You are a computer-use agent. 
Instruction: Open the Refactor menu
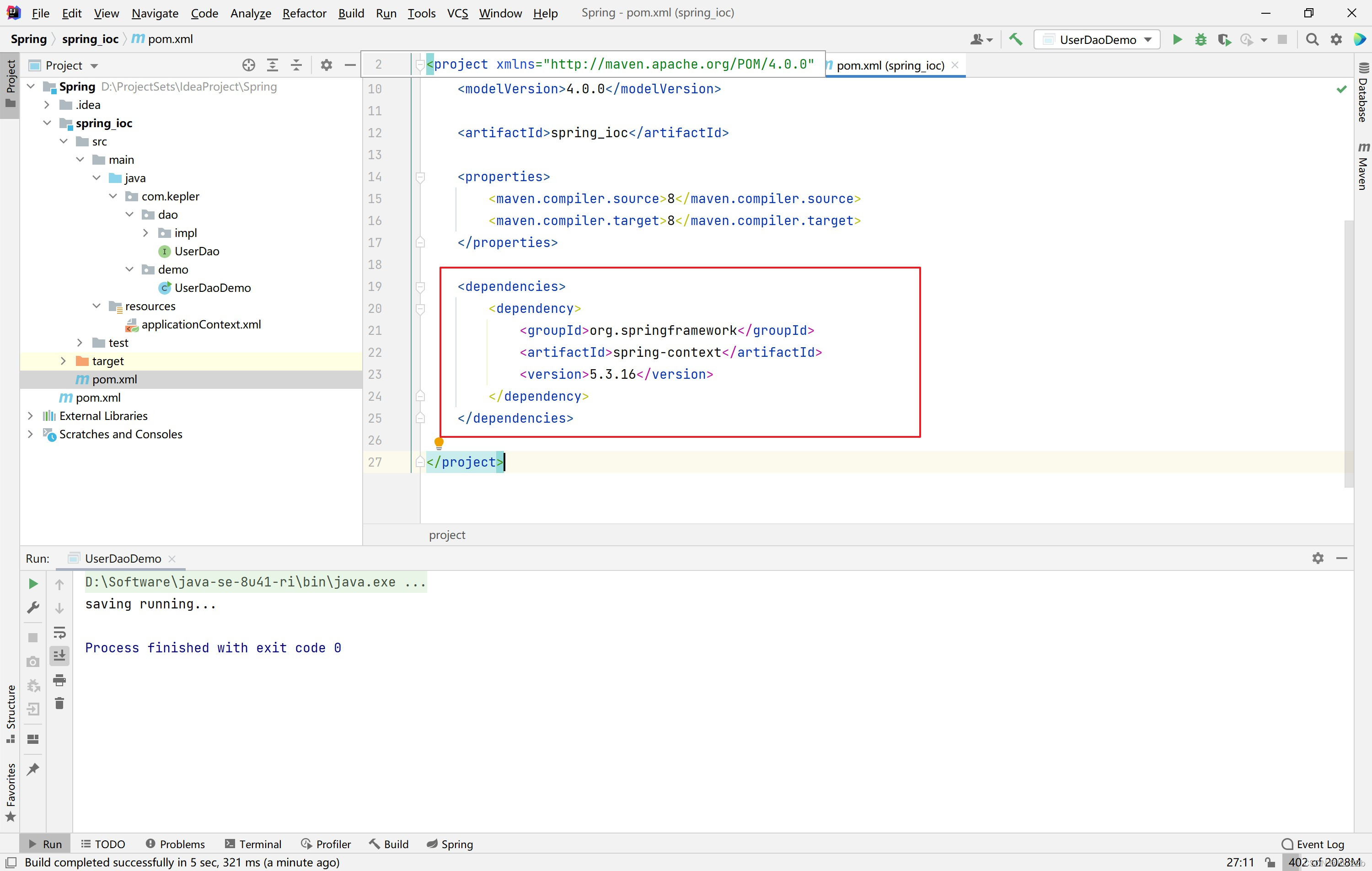point(304,13)
